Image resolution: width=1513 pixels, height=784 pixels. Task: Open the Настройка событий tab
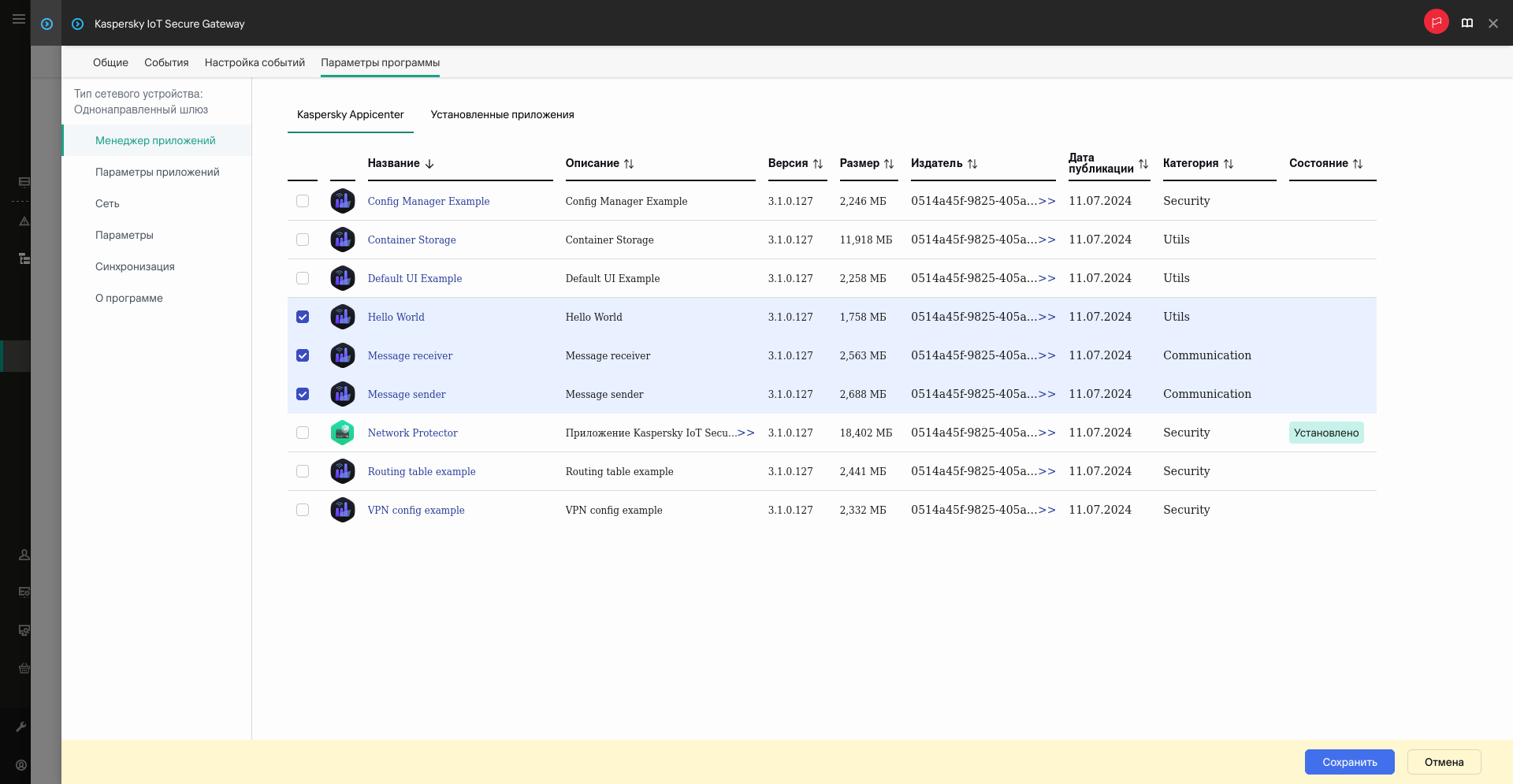(255, 62)
